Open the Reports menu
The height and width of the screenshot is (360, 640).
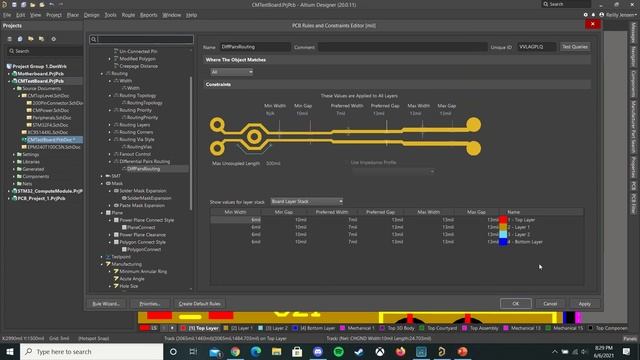point(149,15)
